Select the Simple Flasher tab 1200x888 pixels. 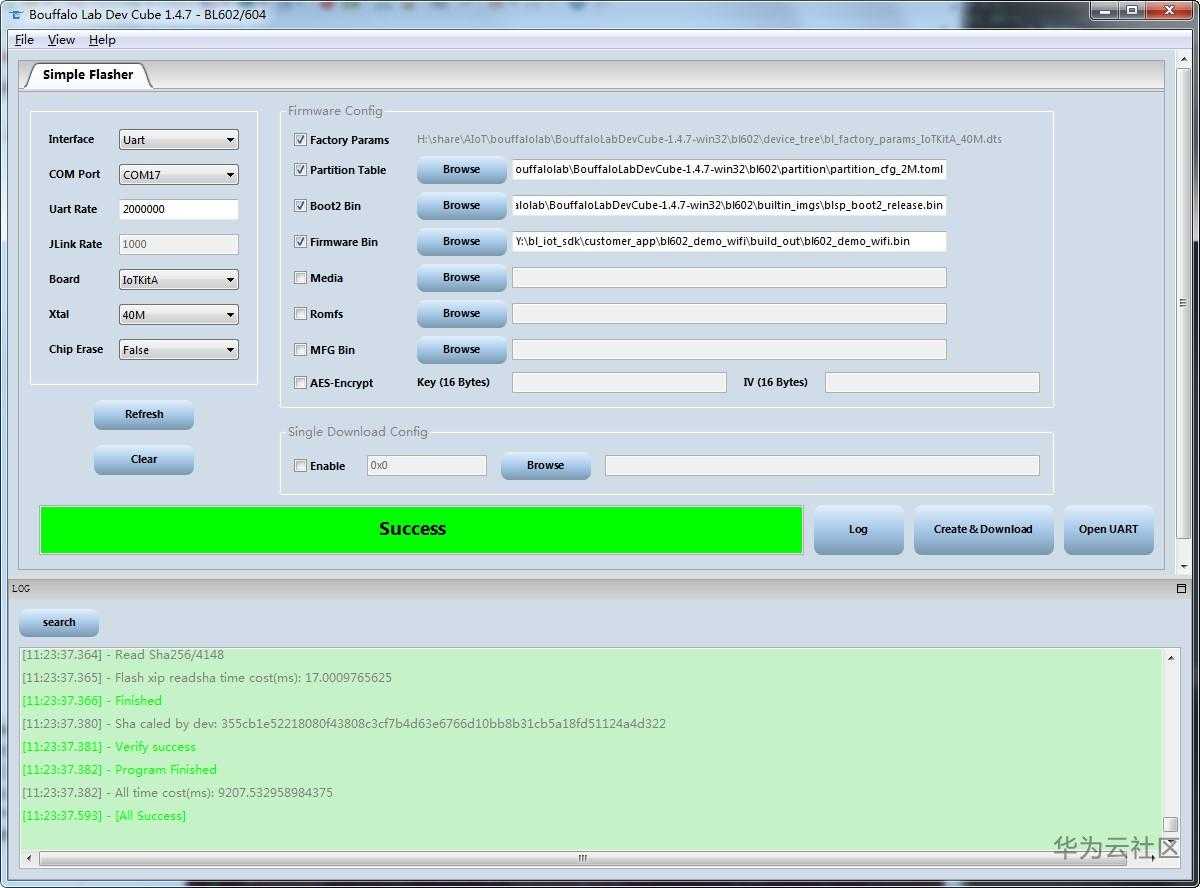(88, 75)
